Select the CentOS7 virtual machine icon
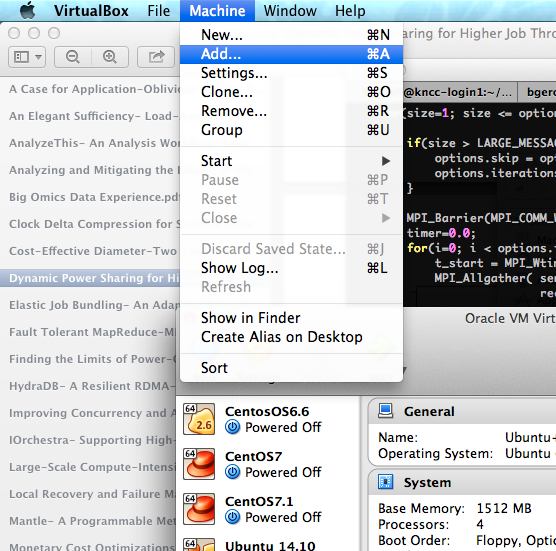556x551 pixels. pos(199,464)
